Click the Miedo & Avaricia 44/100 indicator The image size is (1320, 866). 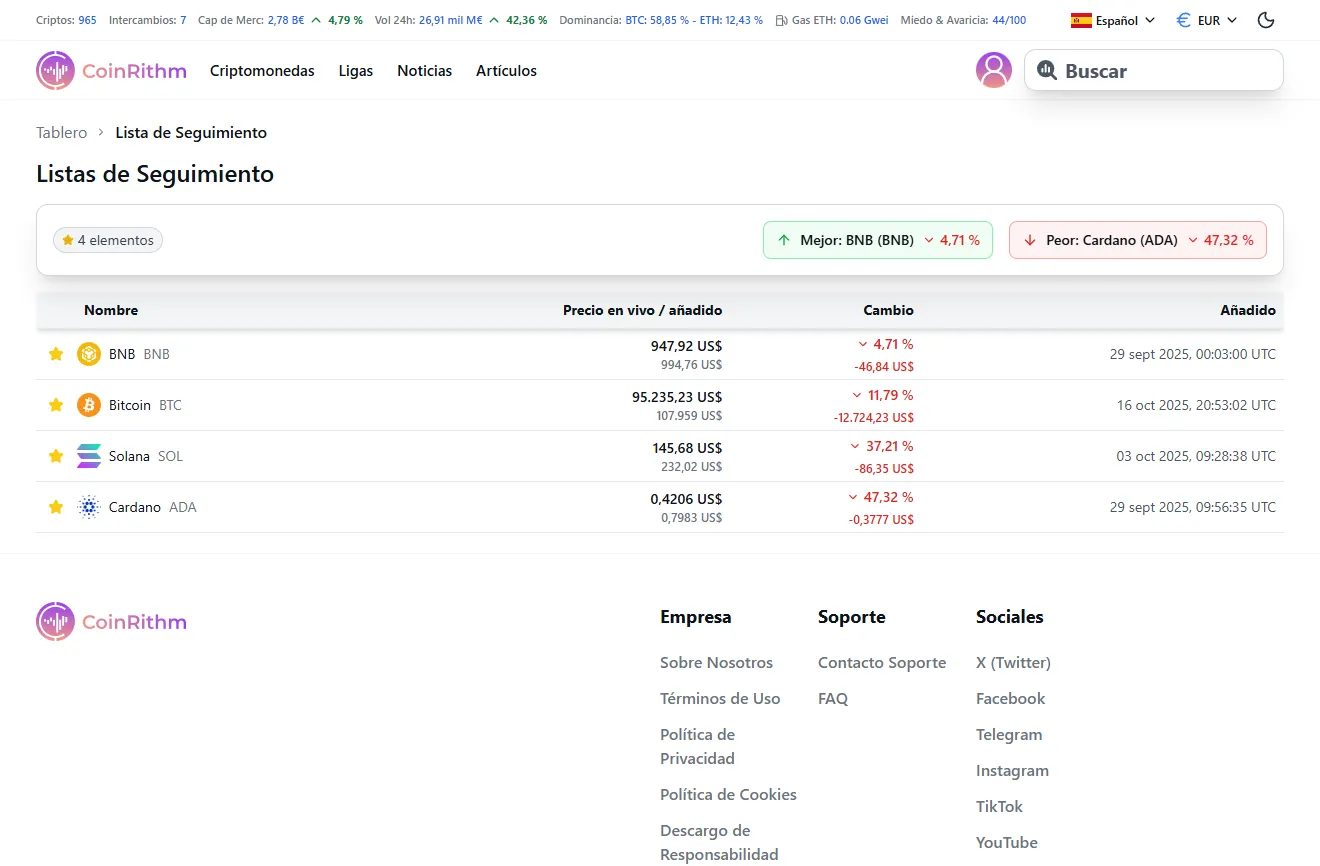(963, 19)
